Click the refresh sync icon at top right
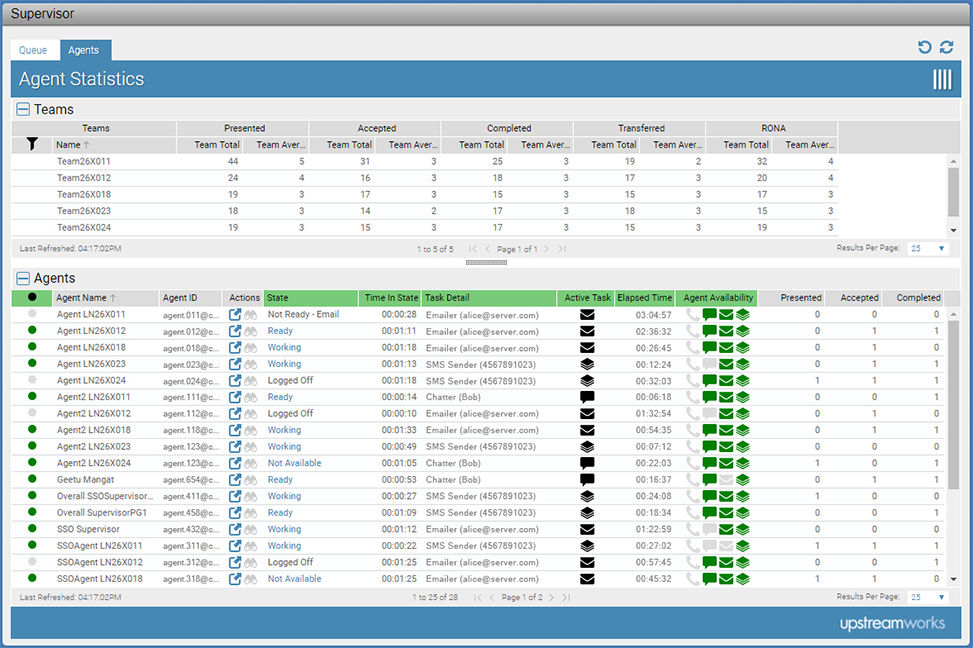The height and width of the screenshot is (648, 973). (x=946, y=47)
